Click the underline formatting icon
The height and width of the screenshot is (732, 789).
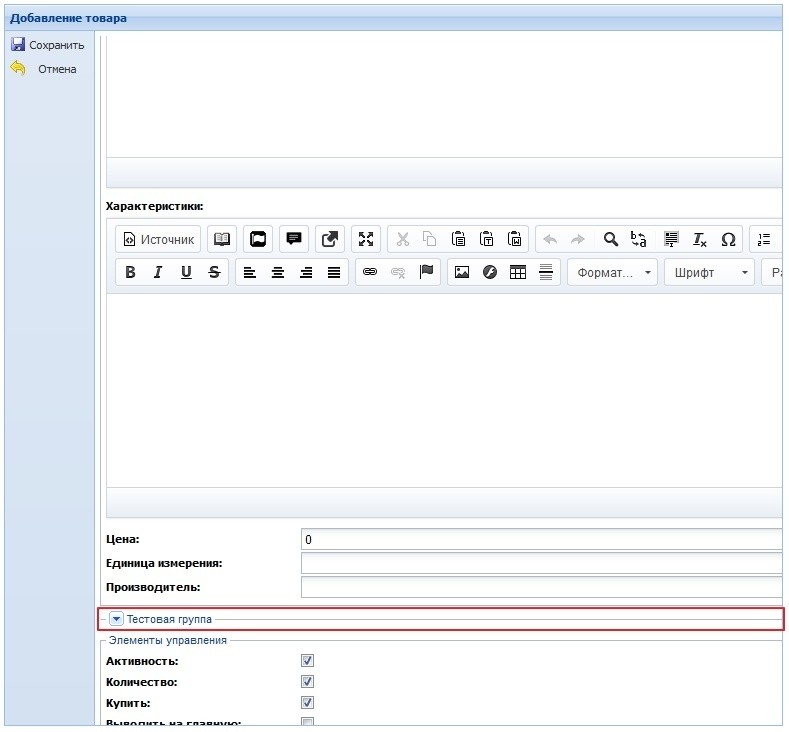(186, 272)
